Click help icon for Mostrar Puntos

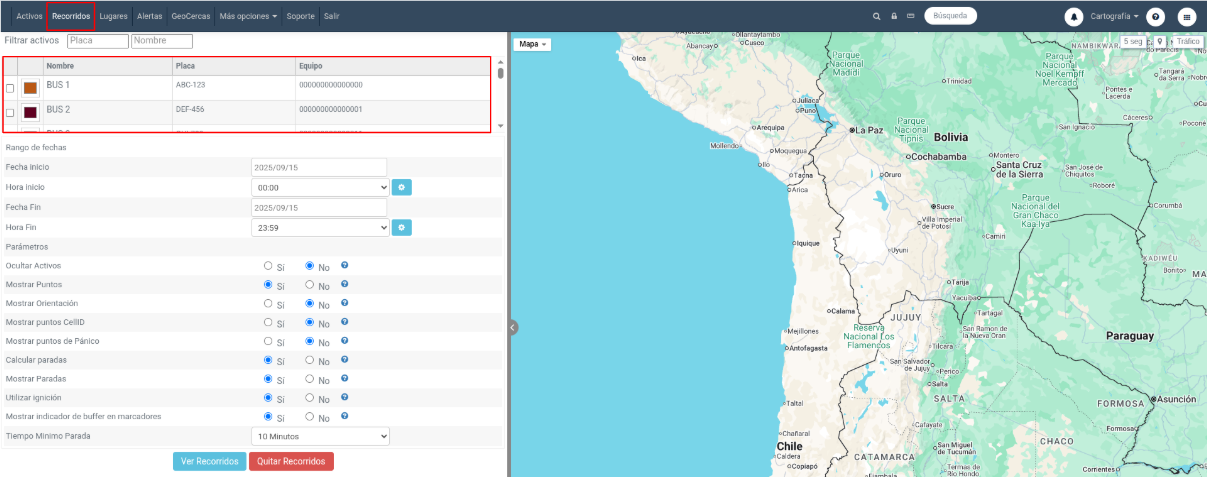point(344,284)
